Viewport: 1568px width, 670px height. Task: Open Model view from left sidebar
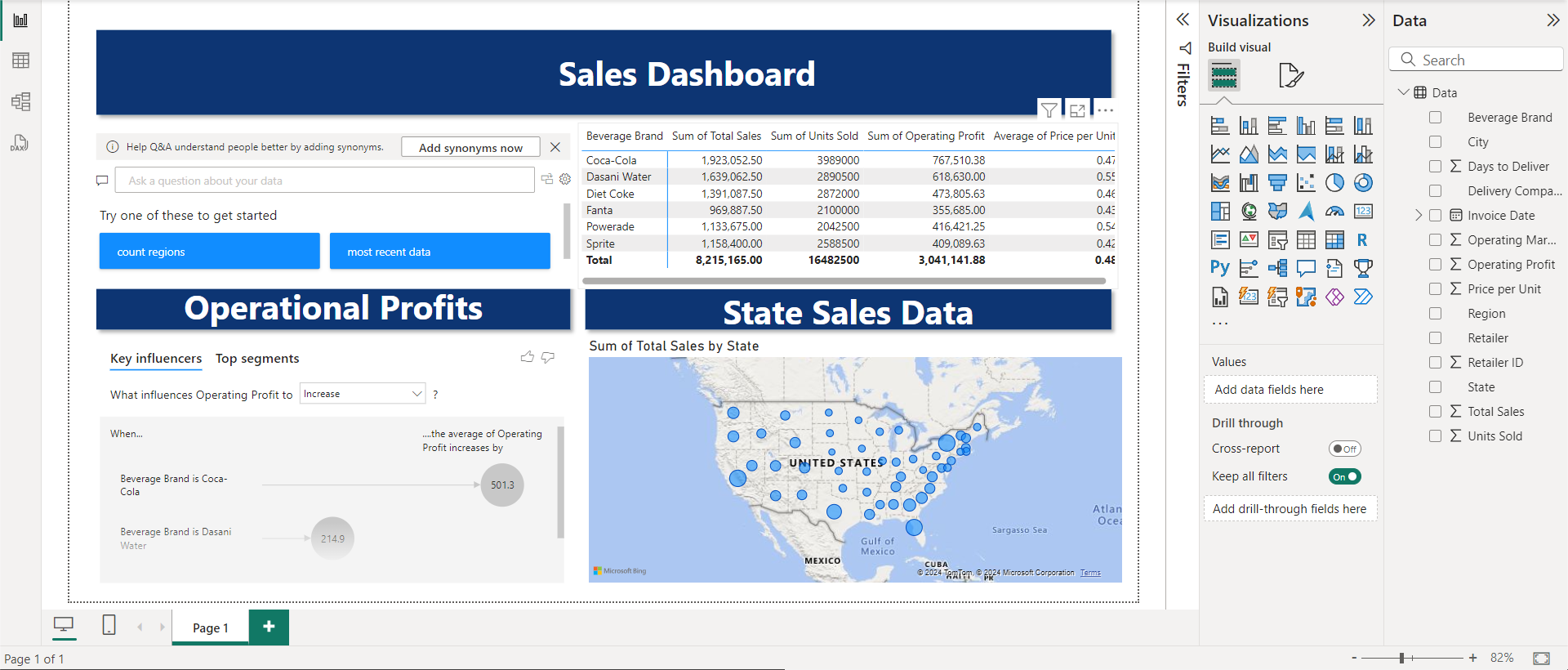click(x=20, y=101)
